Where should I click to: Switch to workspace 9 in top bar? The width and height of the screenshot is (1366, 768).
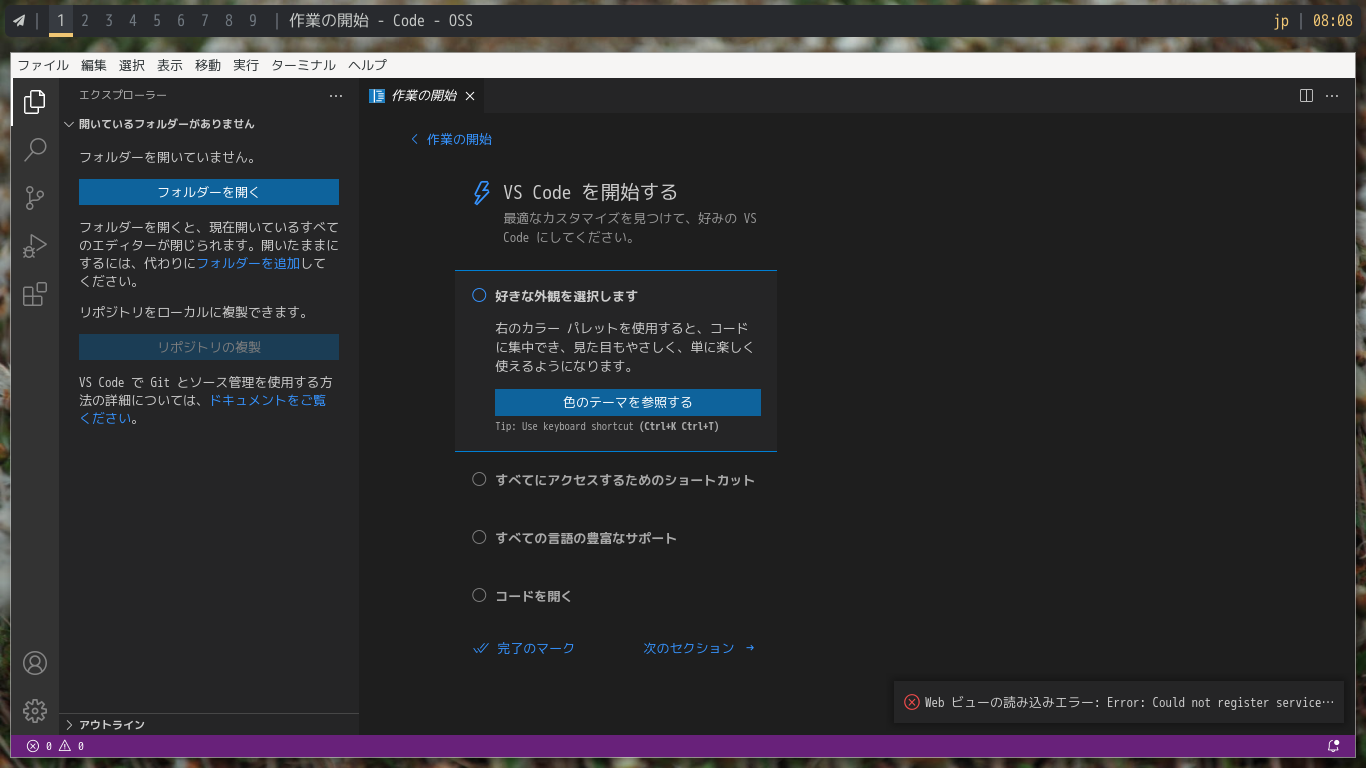253,20
